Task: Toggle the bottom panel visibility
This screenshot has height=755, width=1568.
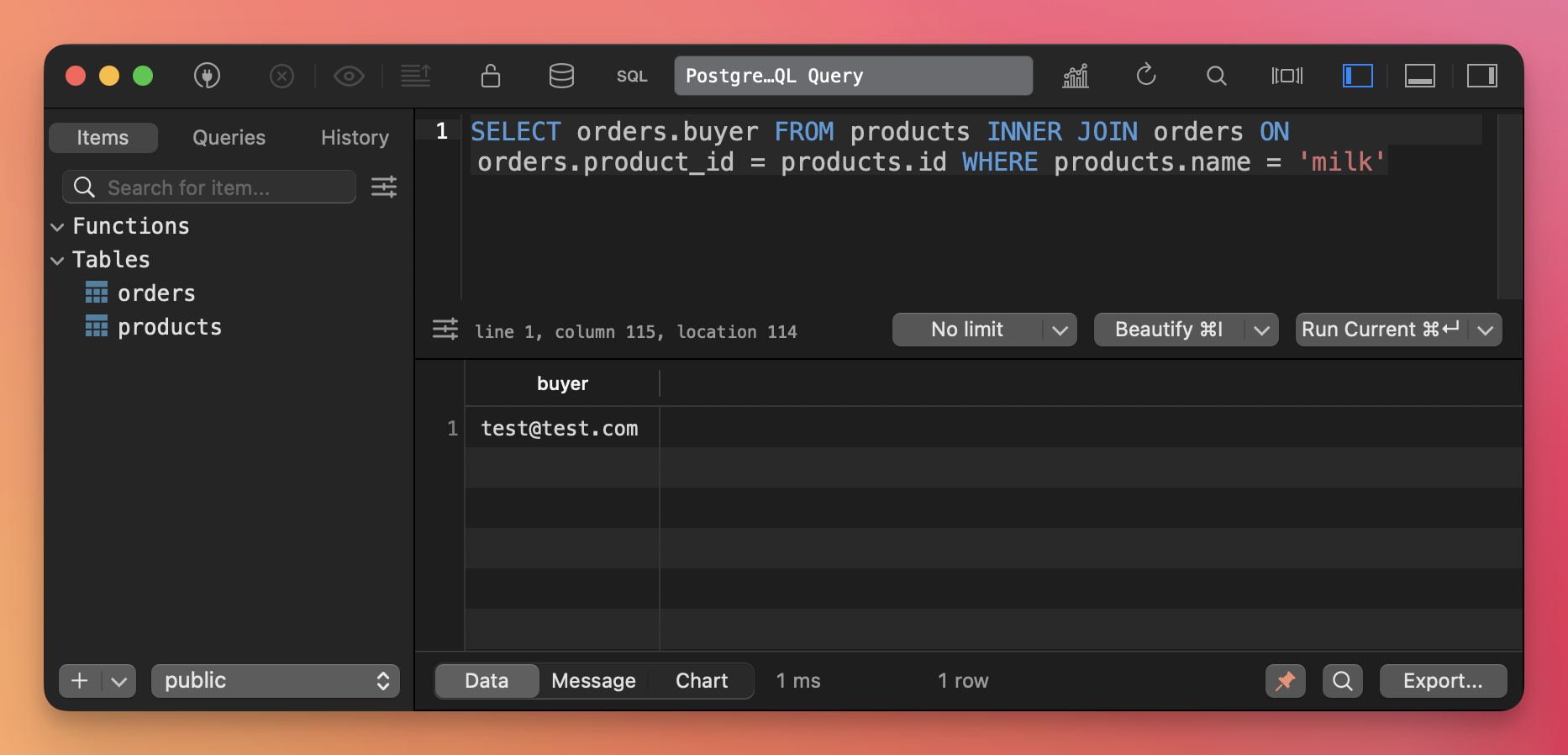Action: pyautogui.click(x=1419, y=76)
